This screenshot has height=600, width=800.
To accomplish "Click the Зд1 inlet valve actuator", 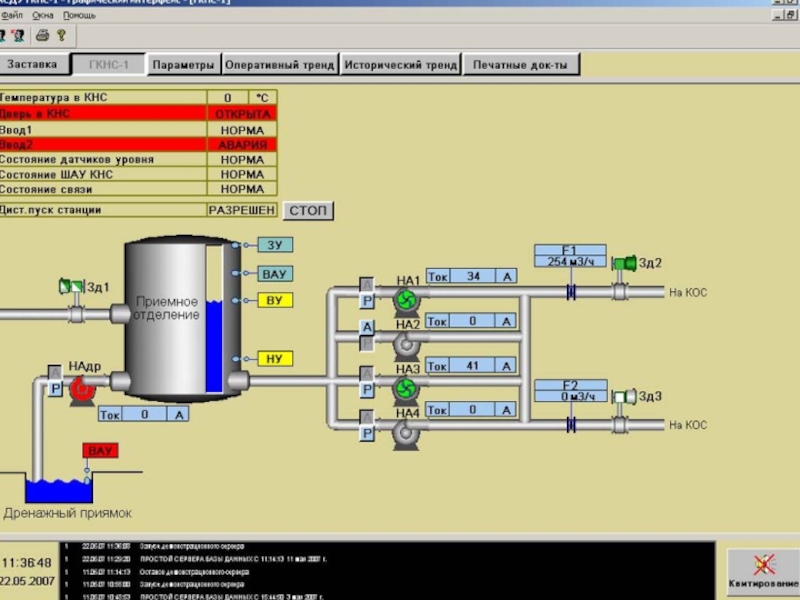I will (72, 287).
